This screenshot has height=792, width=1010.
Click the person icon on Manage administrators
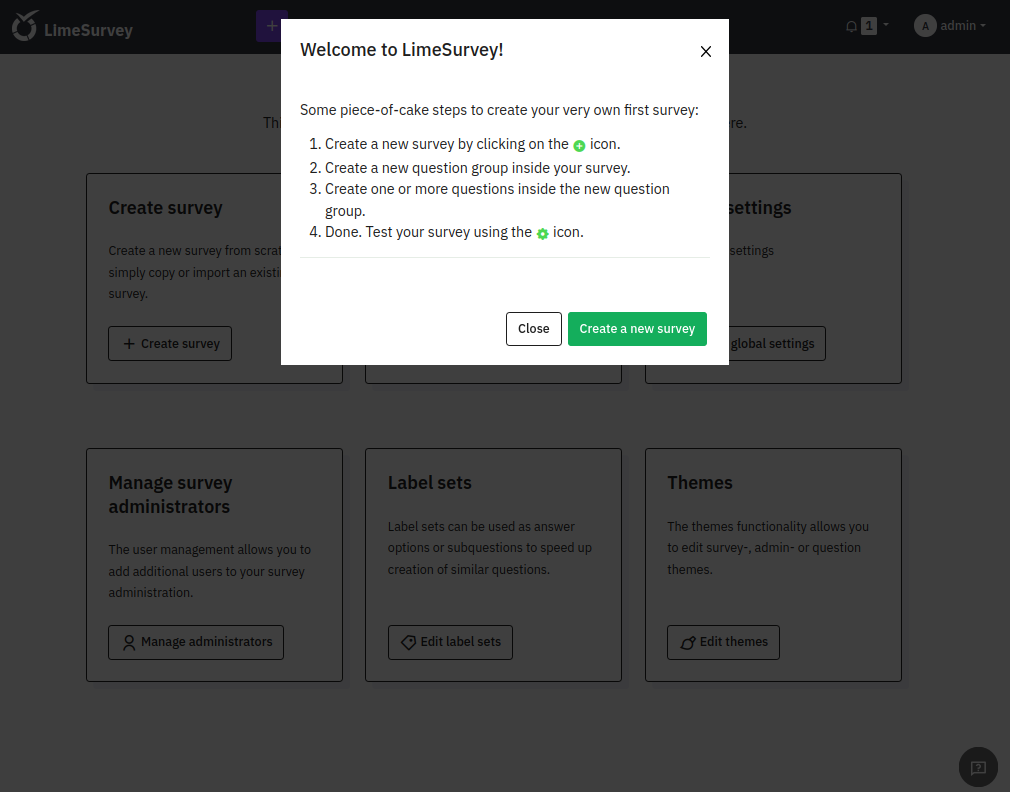(x=129, y=643)
